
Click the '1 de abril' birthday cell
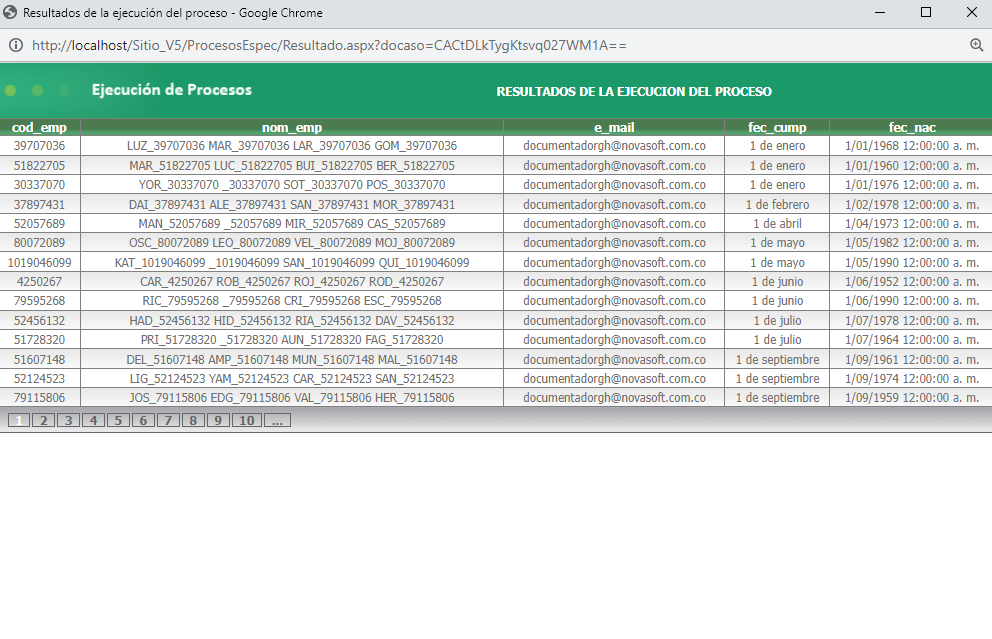click(x=777, y=223)
